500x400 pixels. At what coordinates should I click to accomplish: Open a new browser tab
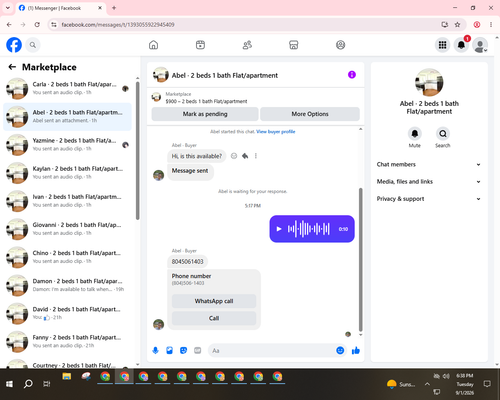(114, 8)
